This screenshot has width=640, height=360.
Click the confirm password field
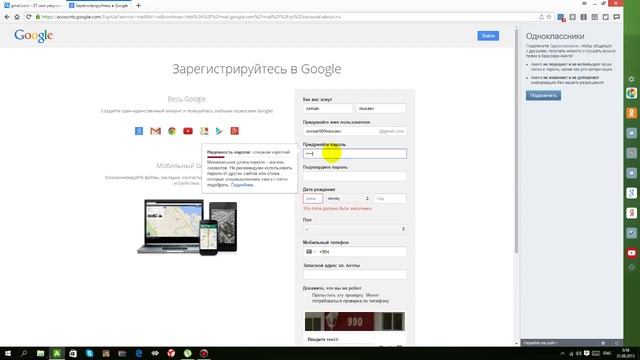(355, 176)
